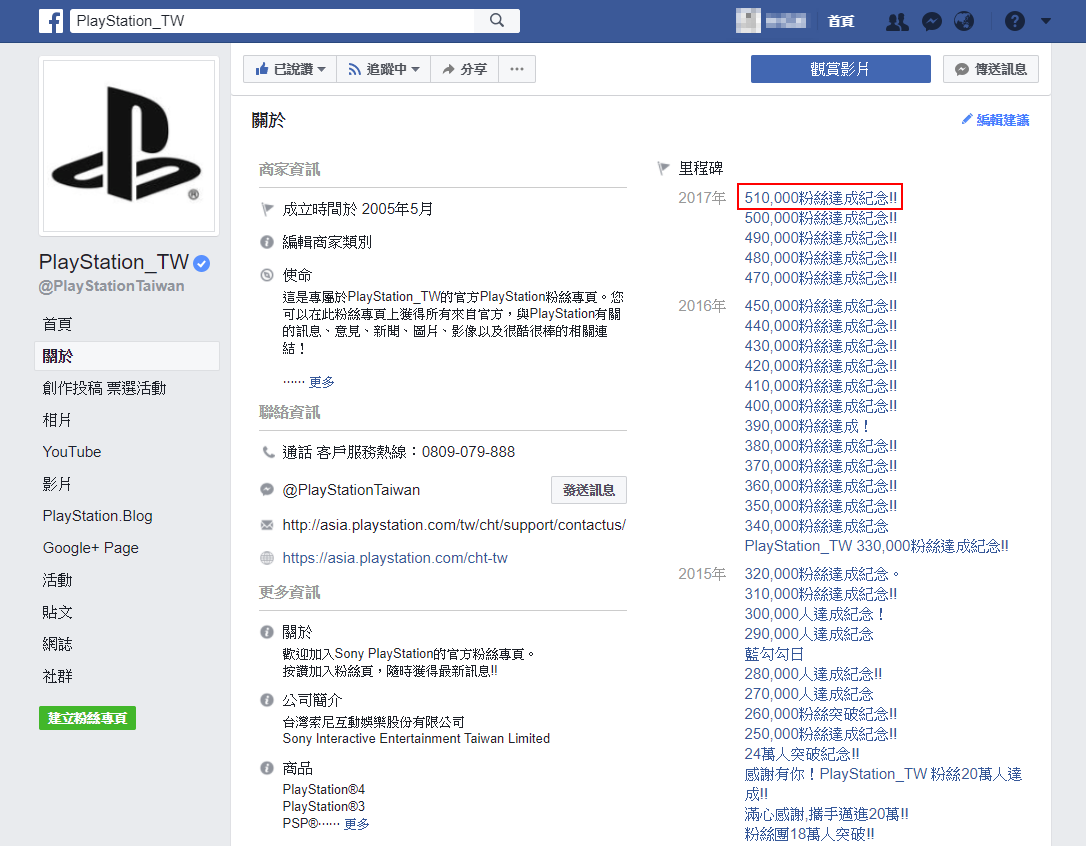Click the Facebook logo icon

coord(51,21)
